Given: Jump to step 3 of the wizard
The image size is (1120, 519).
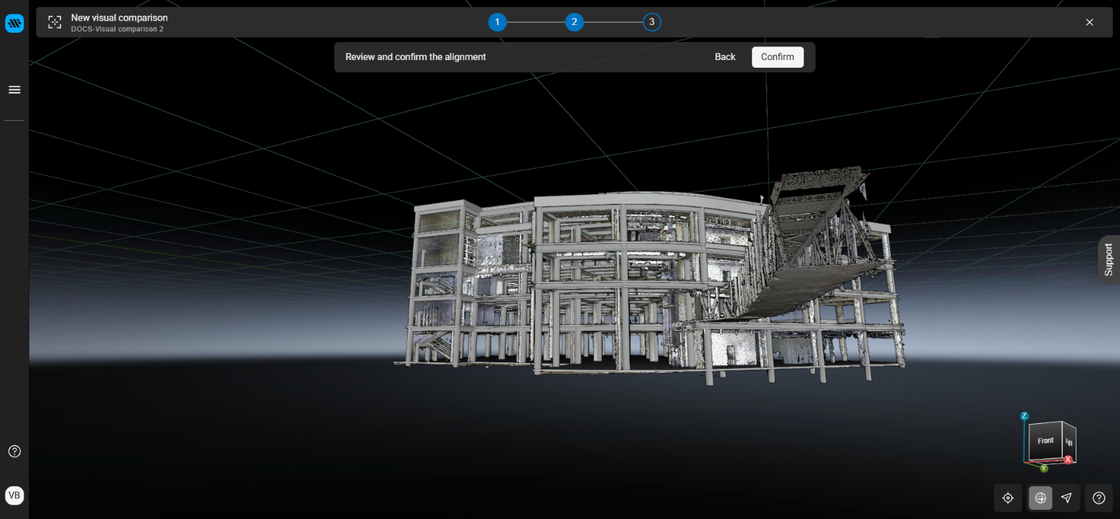Looking at the screenshot, I should coord(651,22).
